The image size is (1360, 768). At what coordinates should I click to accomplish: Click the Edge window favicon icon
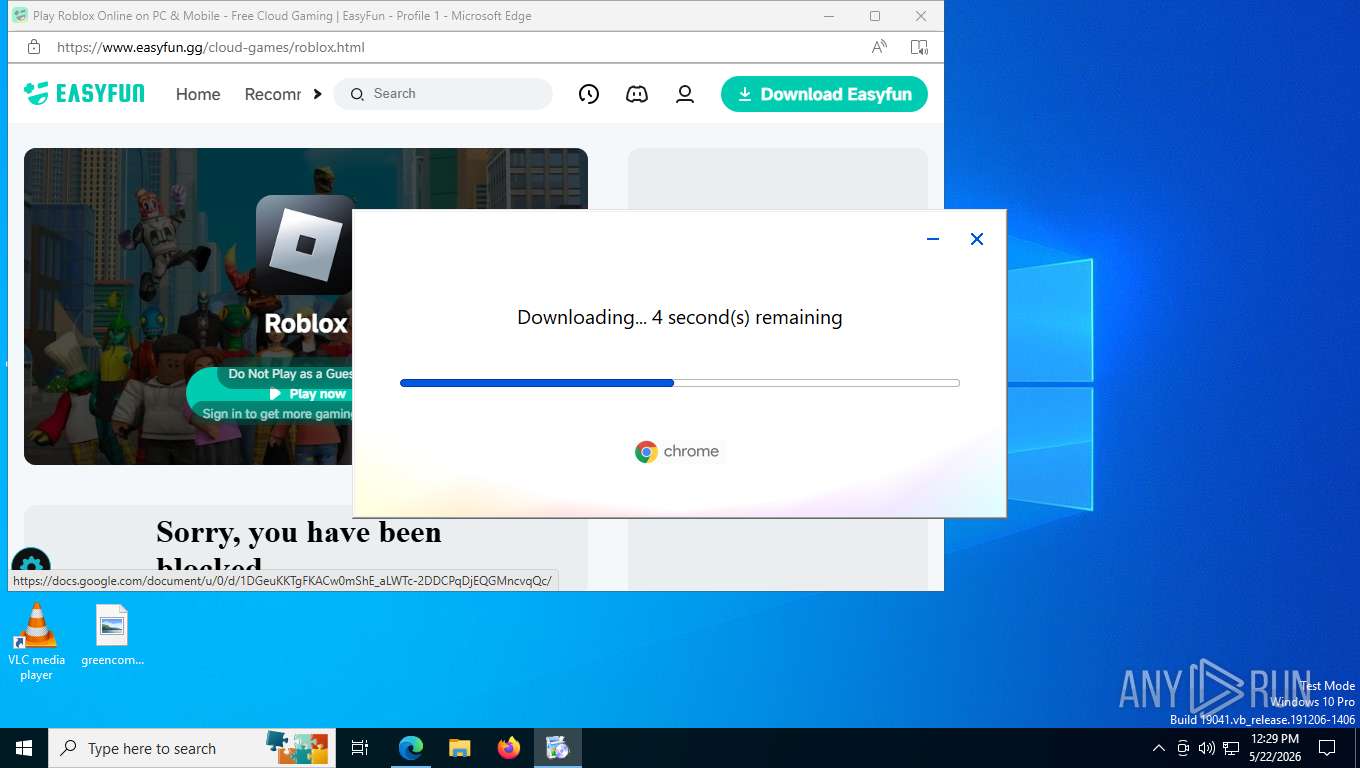[20, 16]
